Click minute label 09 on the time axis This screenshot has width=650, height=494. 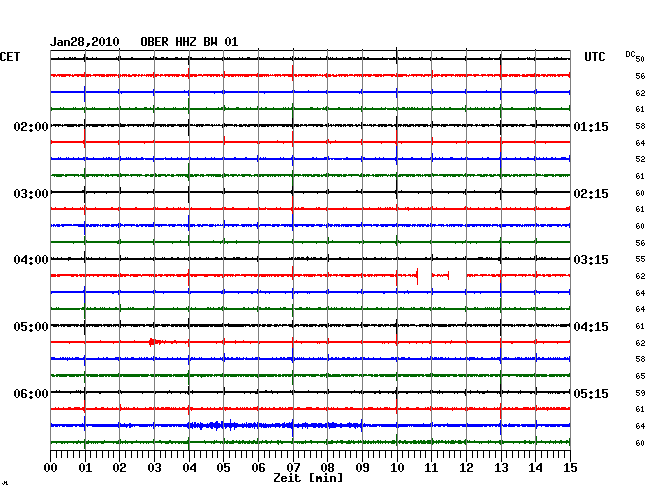coord(362,467)
